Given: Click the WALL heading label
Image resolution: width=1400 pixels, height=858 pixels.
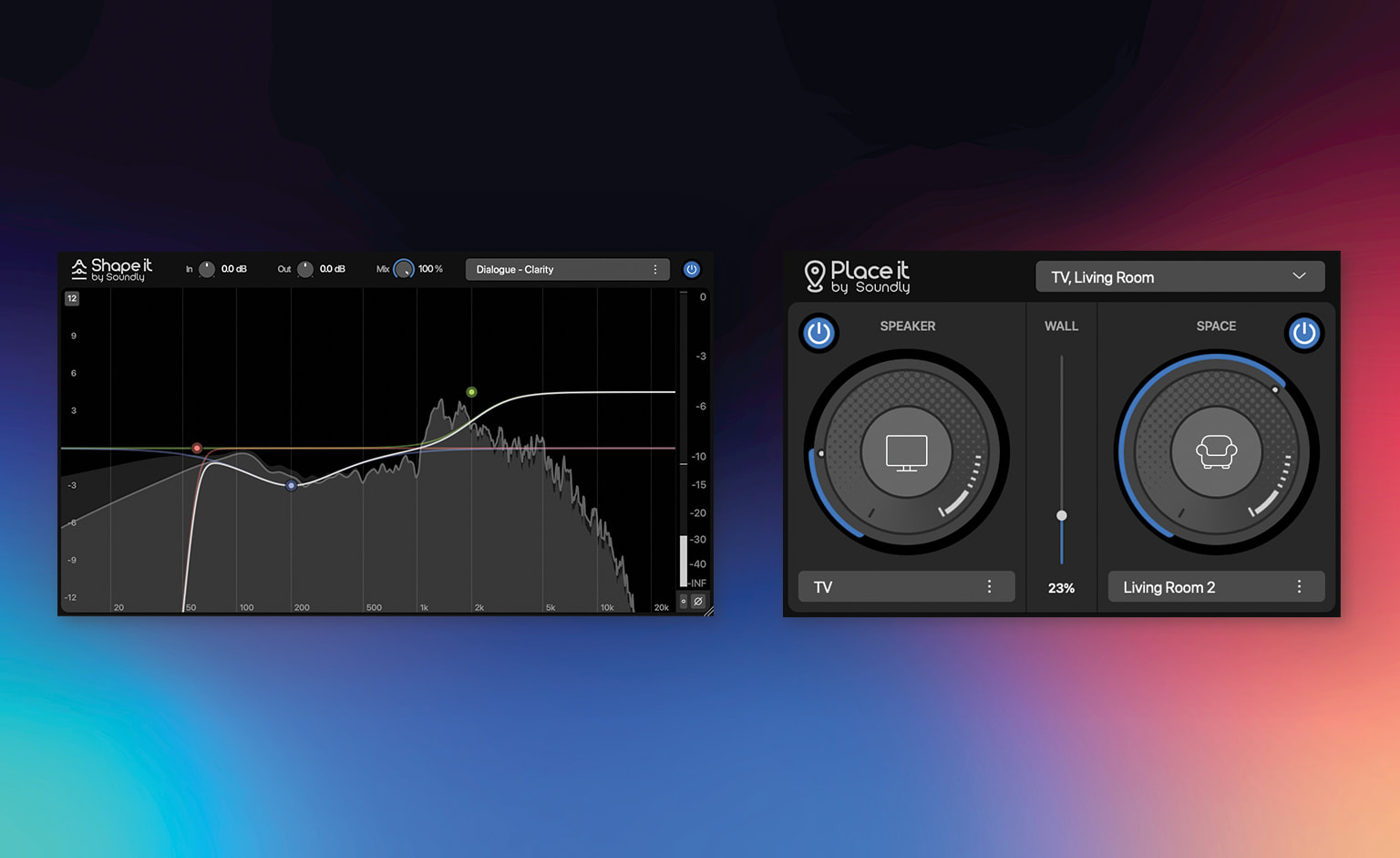Looking at the screenshot, I should [x=1061, y=326].
